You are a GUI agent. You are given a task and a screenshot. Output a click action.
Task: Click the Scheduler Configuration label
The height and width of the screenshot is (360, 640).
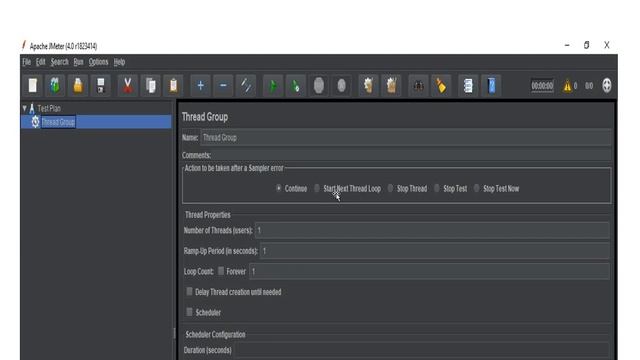(x=216, y=334)
